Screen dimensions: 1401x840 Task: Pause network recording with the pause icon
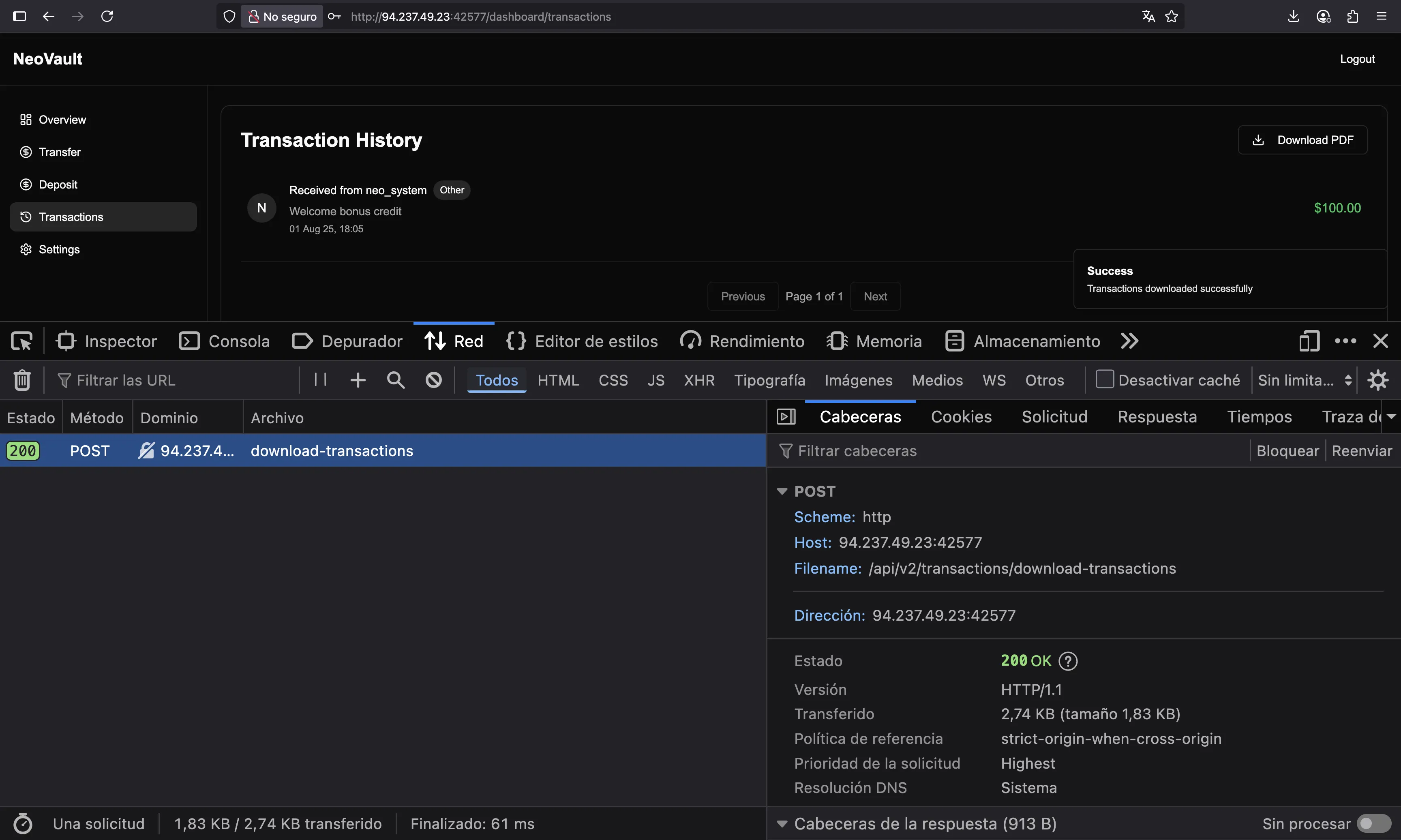pos(320,380)
